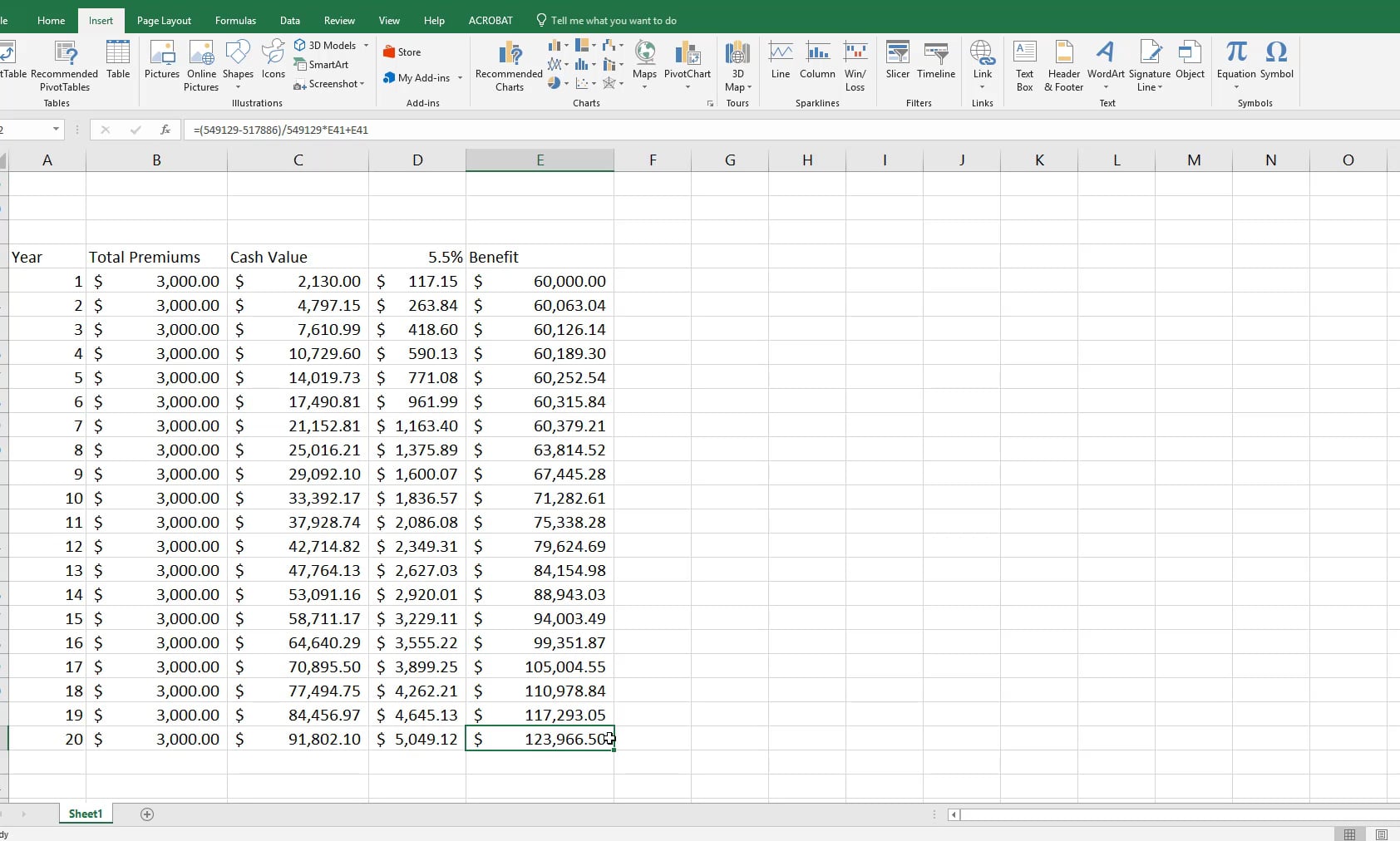Add a Timeline filter

click(x=936, y=60)
